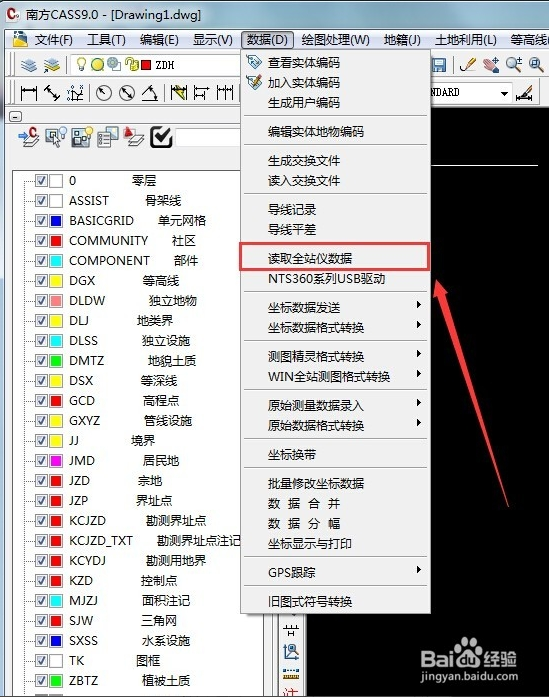
Task: Choose 导线平差 menu entry
Action: click(336, 230)
